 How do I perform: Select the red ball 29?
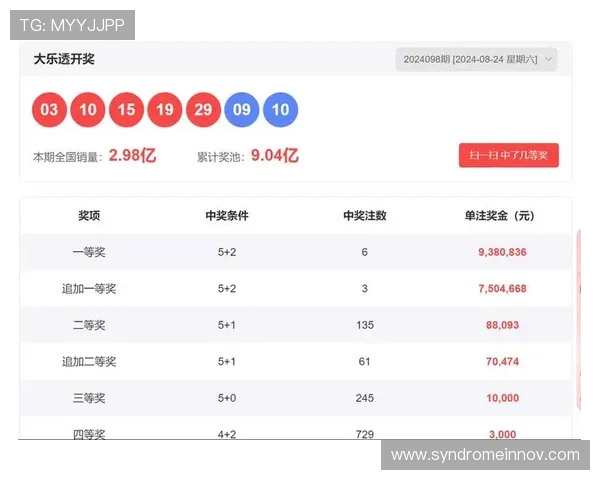click(203, 109)
